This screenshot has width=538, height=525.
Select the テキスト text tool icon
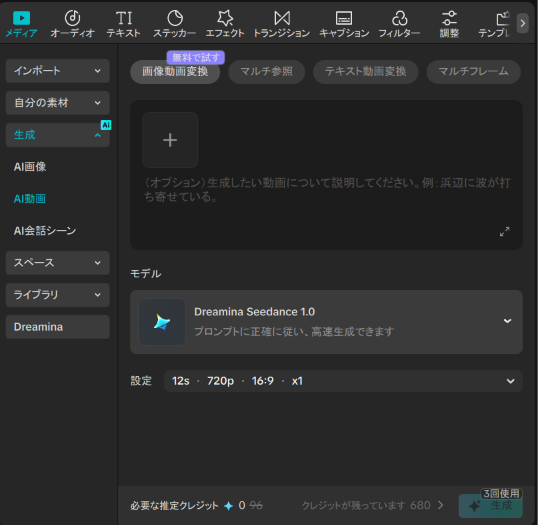pos(124,18)
